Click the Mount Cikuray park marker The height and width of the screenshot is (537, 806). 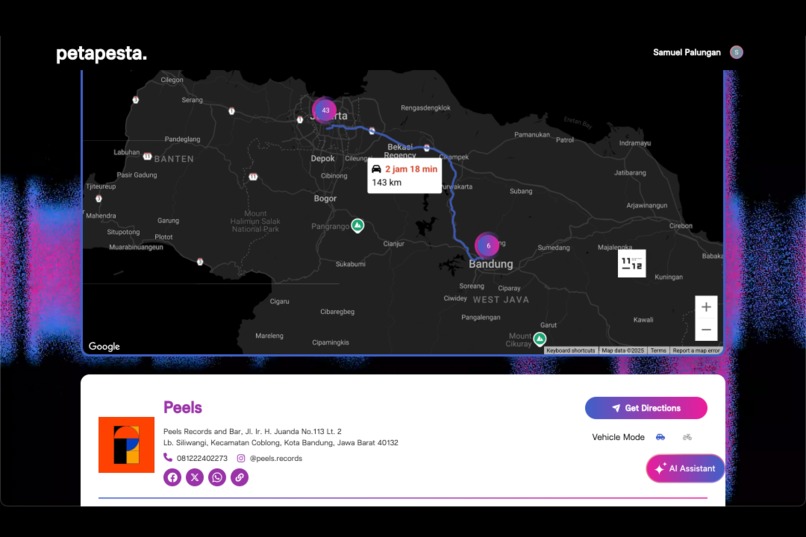click(x=539, y=339)
